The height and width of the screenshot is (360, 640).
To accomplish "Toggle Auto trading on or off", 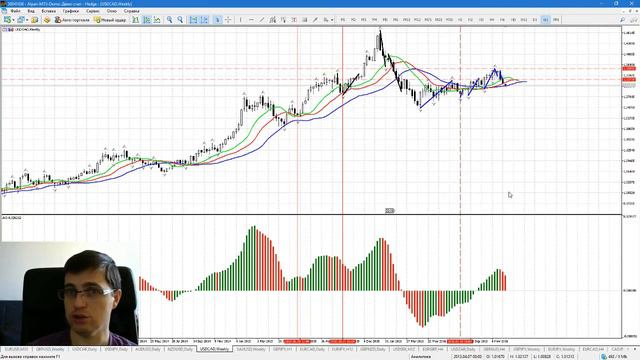I will (x=72, y=20).
